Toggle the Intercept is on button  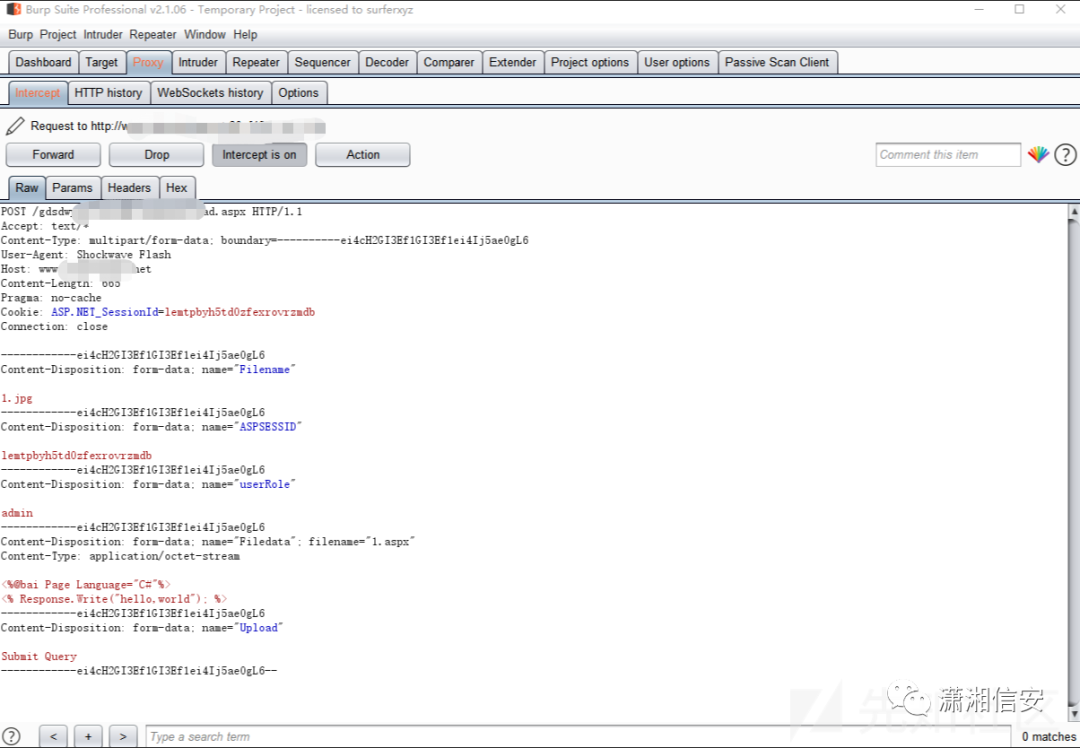259,155
